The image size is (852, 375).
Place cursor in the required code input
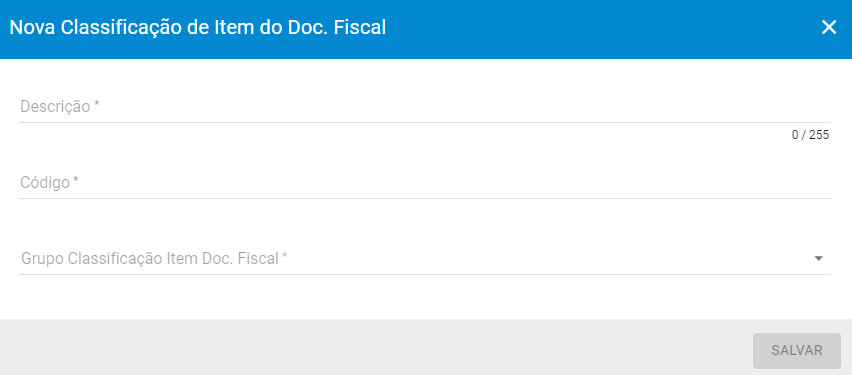point(425,183)
